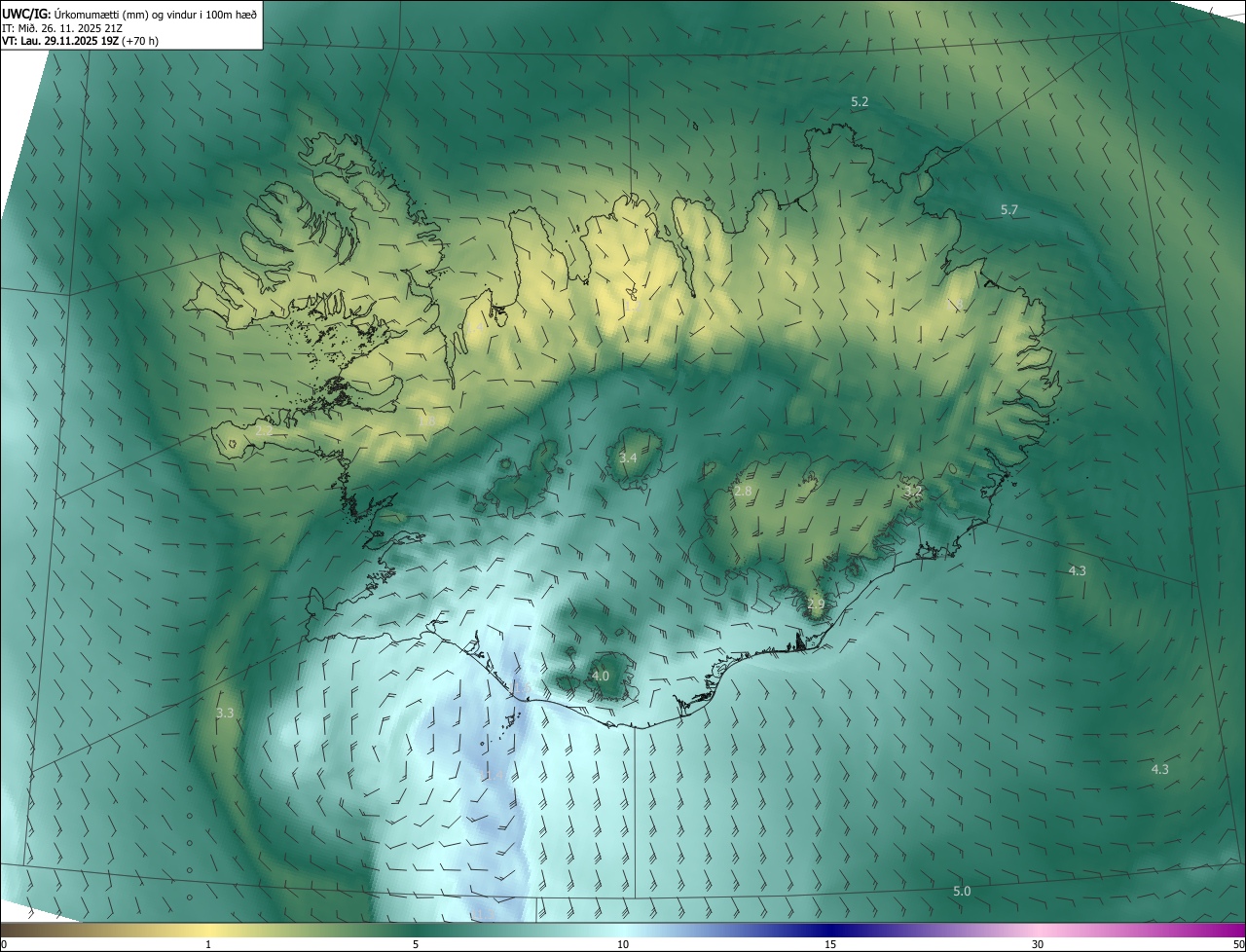Image resolution: width=1246 pixels, height=952 pixels.
Task: Click the valid time line 'VT: Lau. 29.11.2025 19Z (+70 h)'
Action: click(x=80, y=41)
